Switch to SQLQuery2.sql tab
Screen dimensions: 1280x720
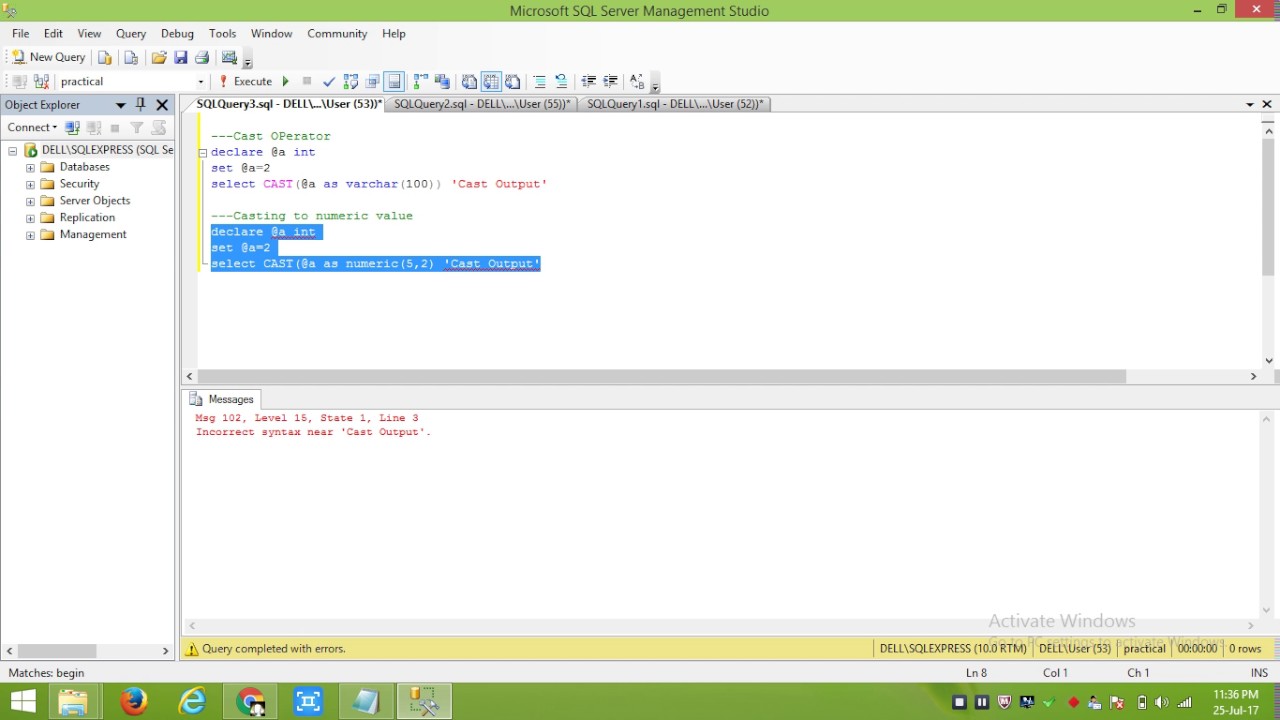[482, 104]
